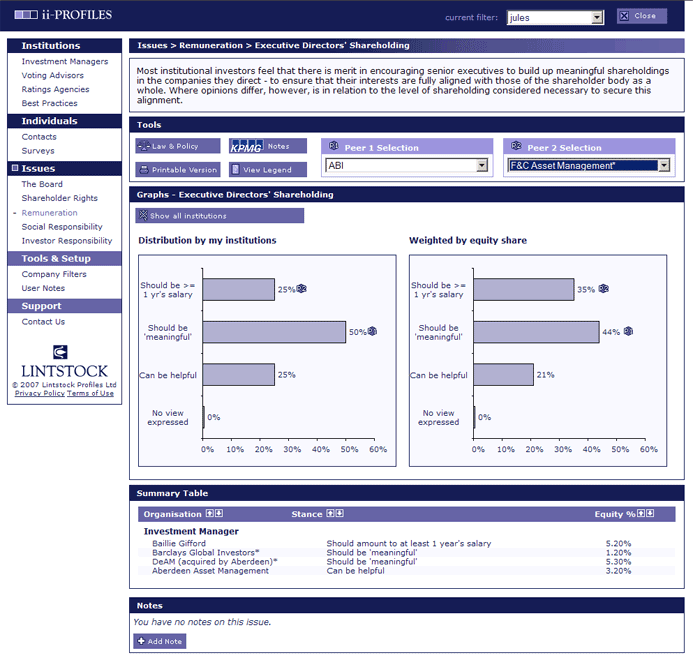Click the 21% weighted 'Can be helpful' bar
Screen dimensions: 693x660
[503, 374]
